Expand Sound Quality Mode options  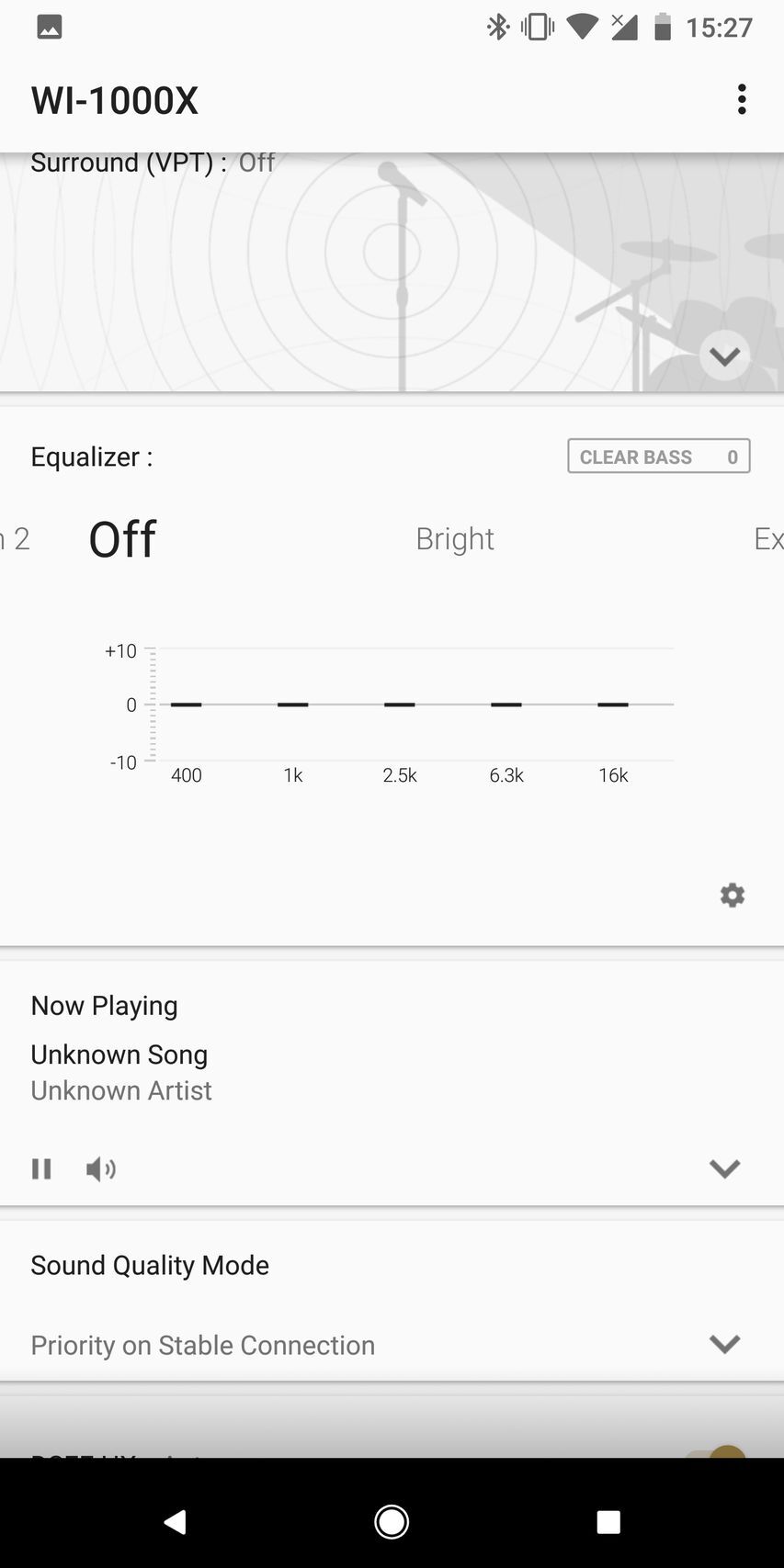coord(724,1344)
